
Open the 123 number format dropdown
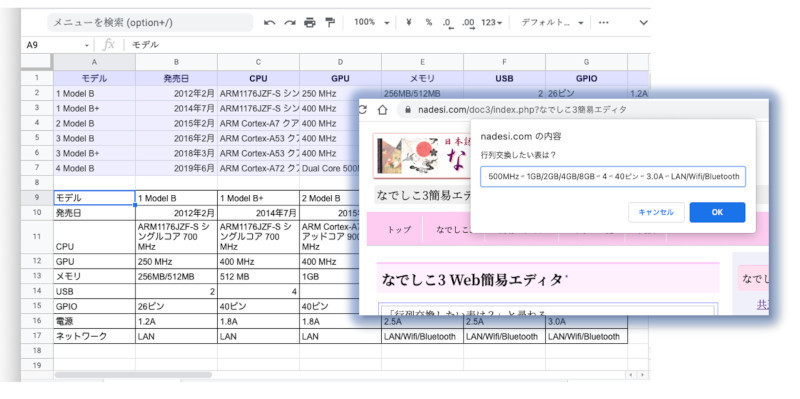(x=491, y=22)
